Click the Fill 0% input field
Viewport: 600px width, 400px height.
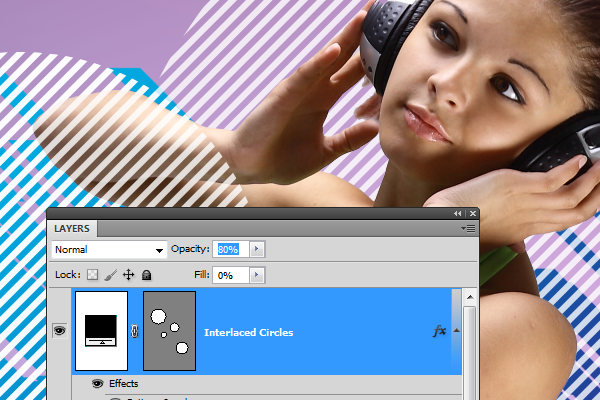pos(228,274)
